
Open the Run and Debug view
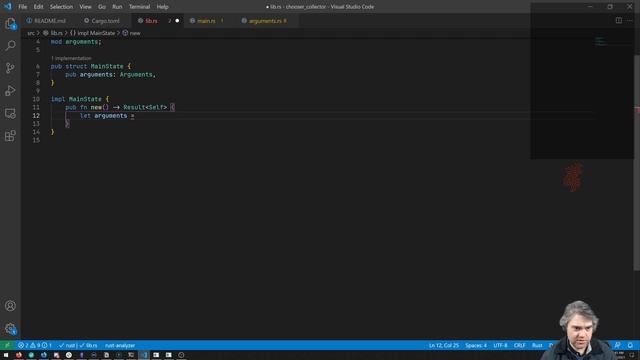pyautogui.click(x=10, y=91)
